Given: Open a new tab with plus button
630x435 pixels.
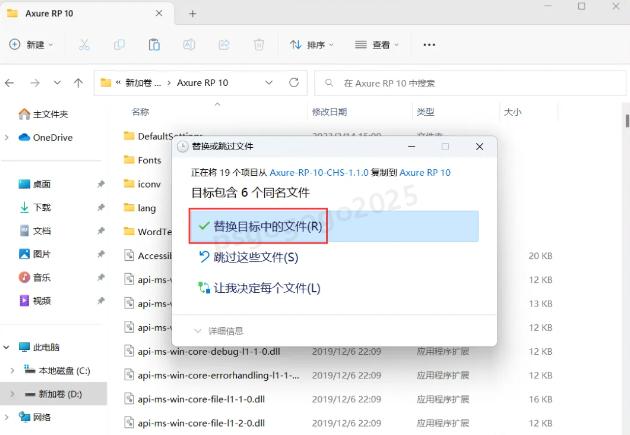Looking at the screenshot, I should [x=192, y=14].
